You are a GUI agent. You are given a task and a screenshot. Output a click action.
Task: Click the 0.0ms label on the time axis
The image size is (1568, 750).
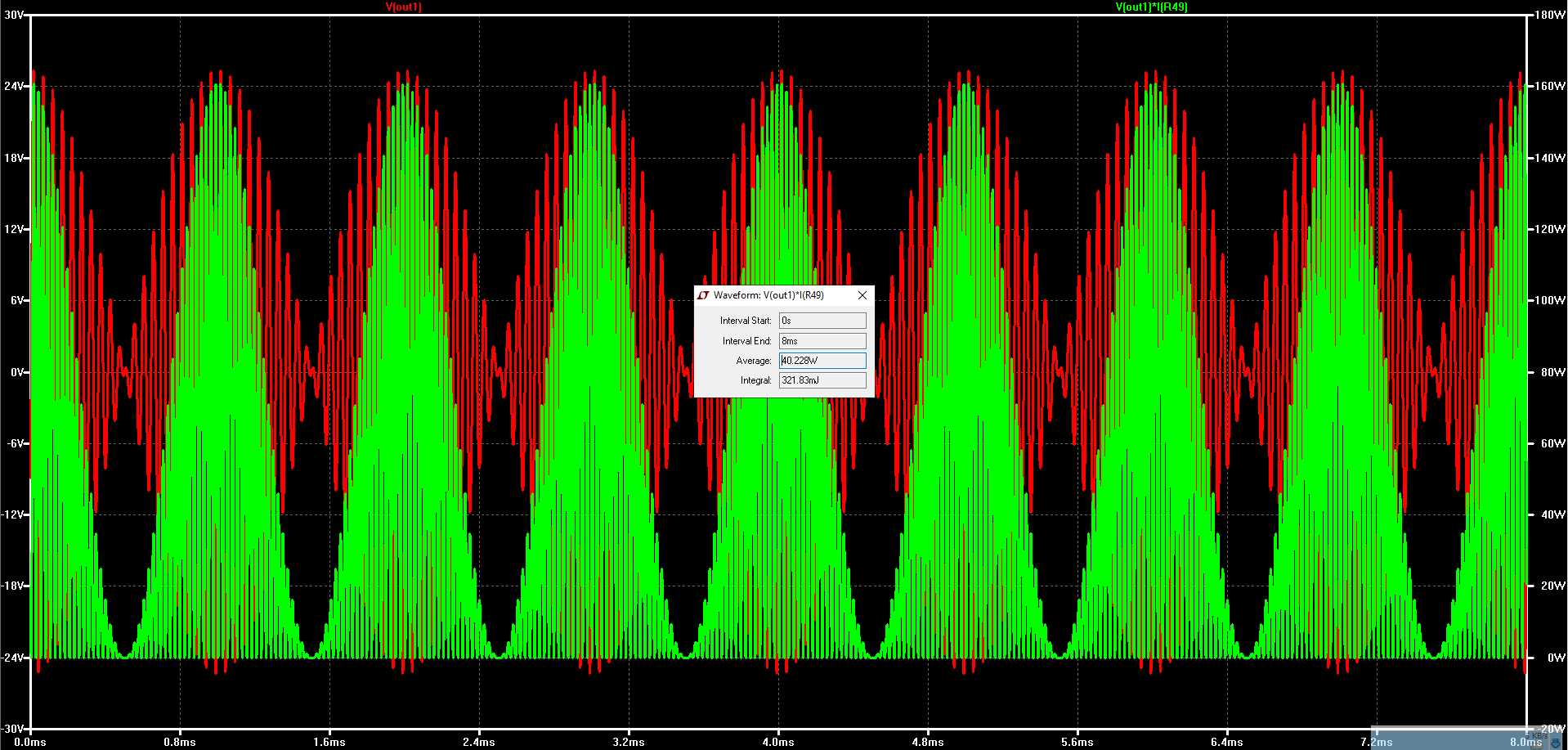tap(30, 742)
